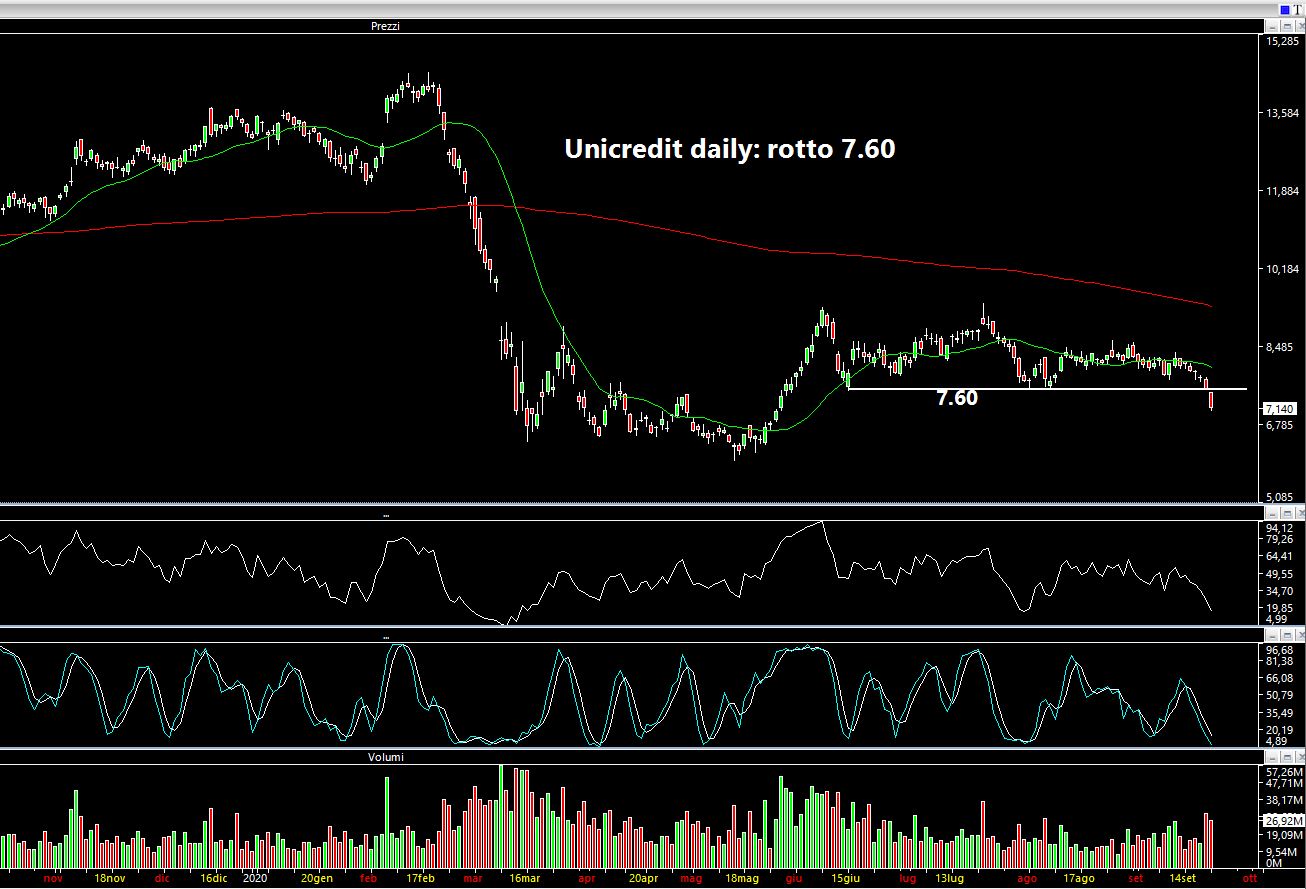Screen dimensions: 1306x889
Task: Click the '16dic' date label
Action: point(214,878)
